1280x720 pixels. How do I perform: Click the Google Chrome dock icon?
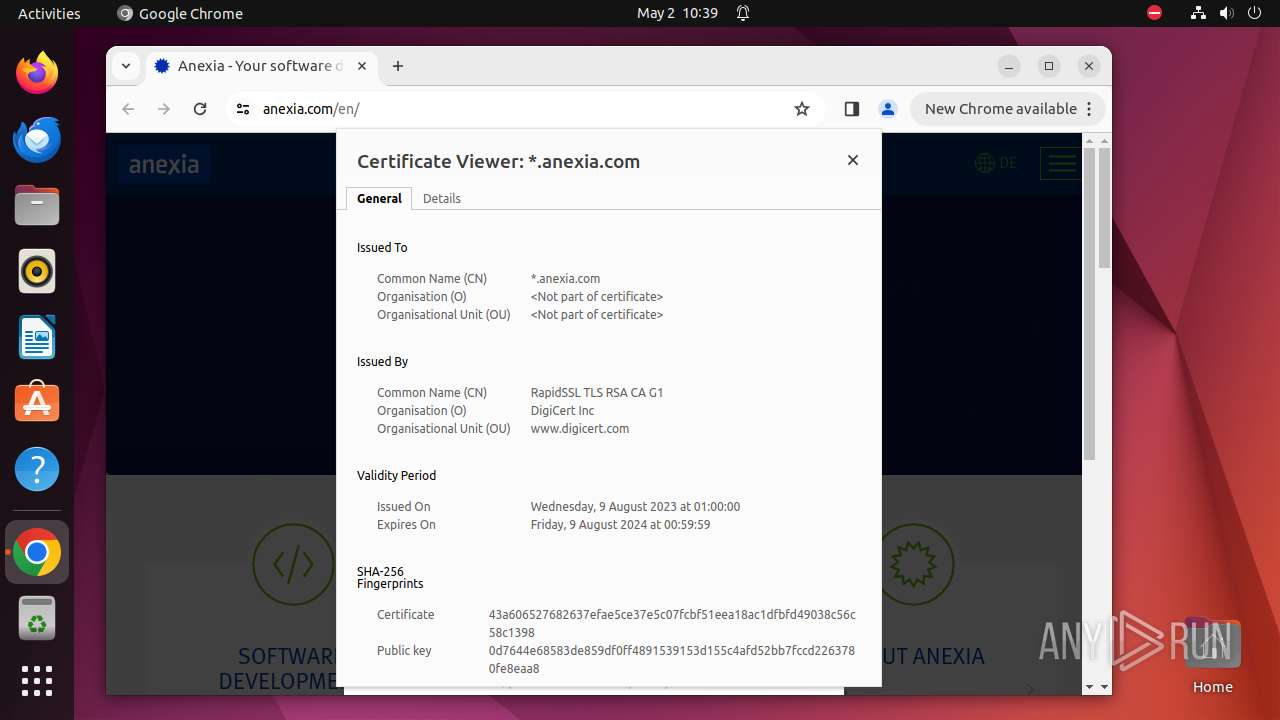pyautogui.click(x=37, y=552)
